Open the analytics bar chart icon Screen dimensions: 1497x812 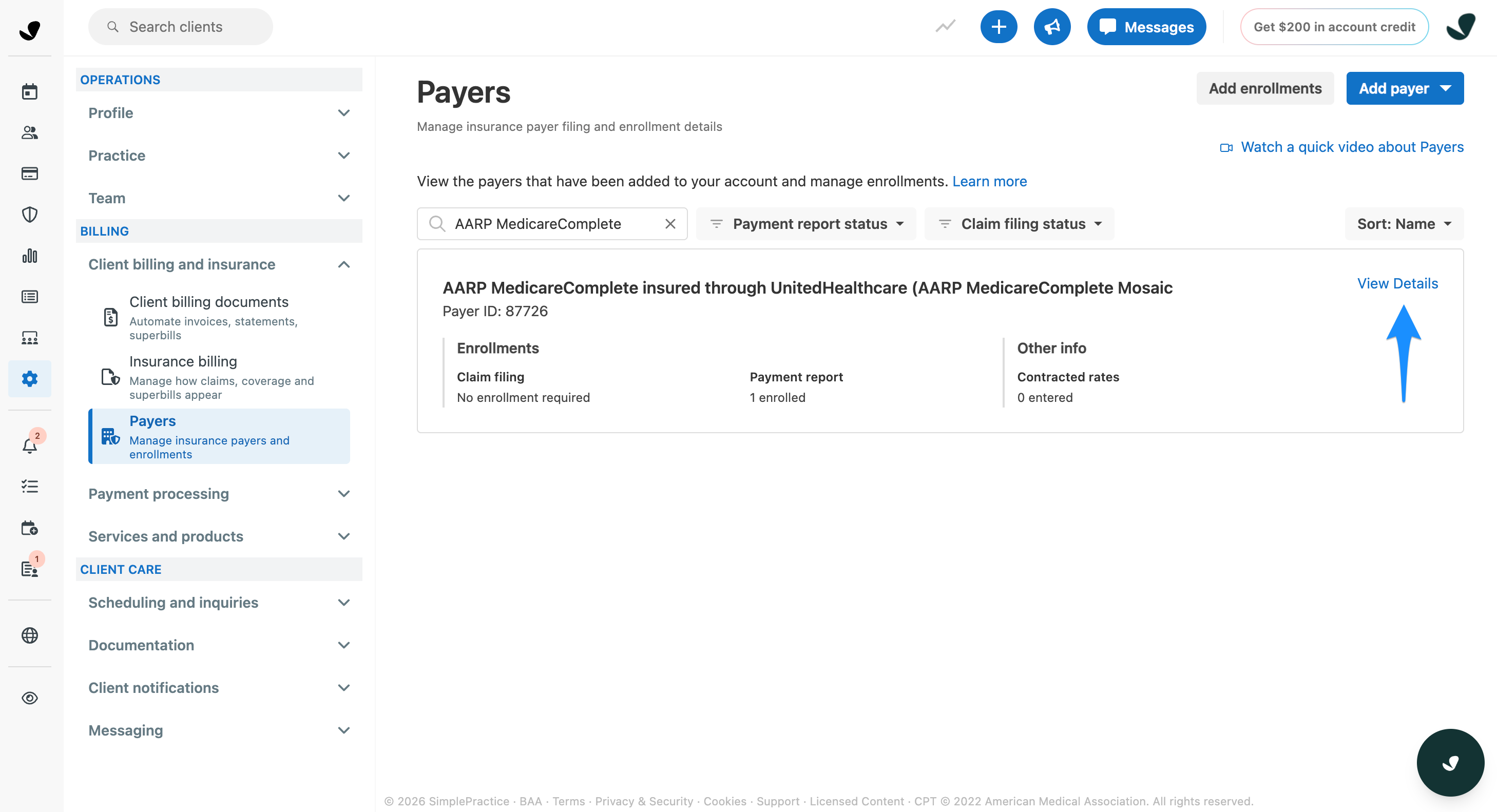pos(30,256)
